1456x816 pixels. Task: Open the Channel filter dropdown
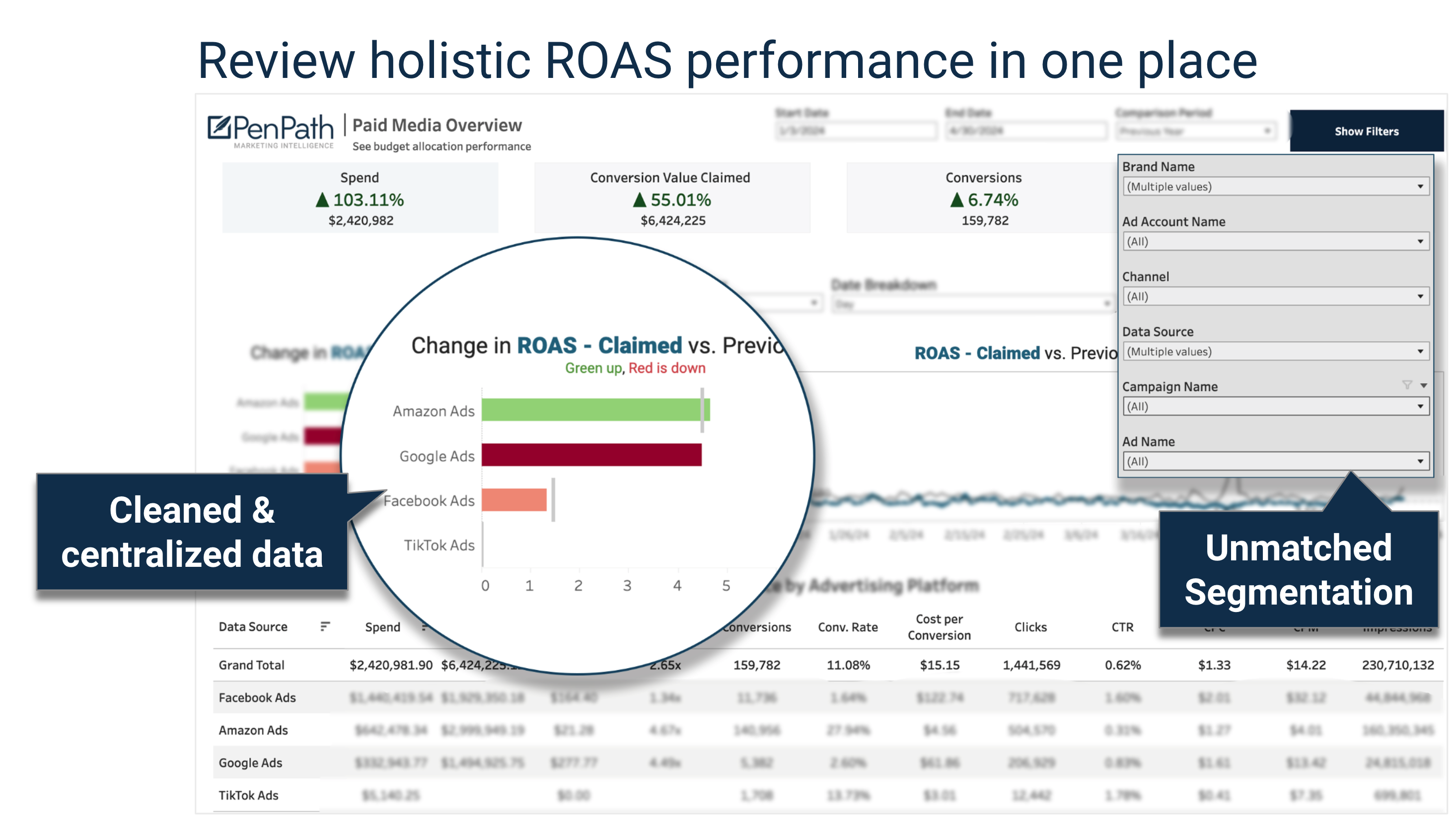(x=1276, y=296)
